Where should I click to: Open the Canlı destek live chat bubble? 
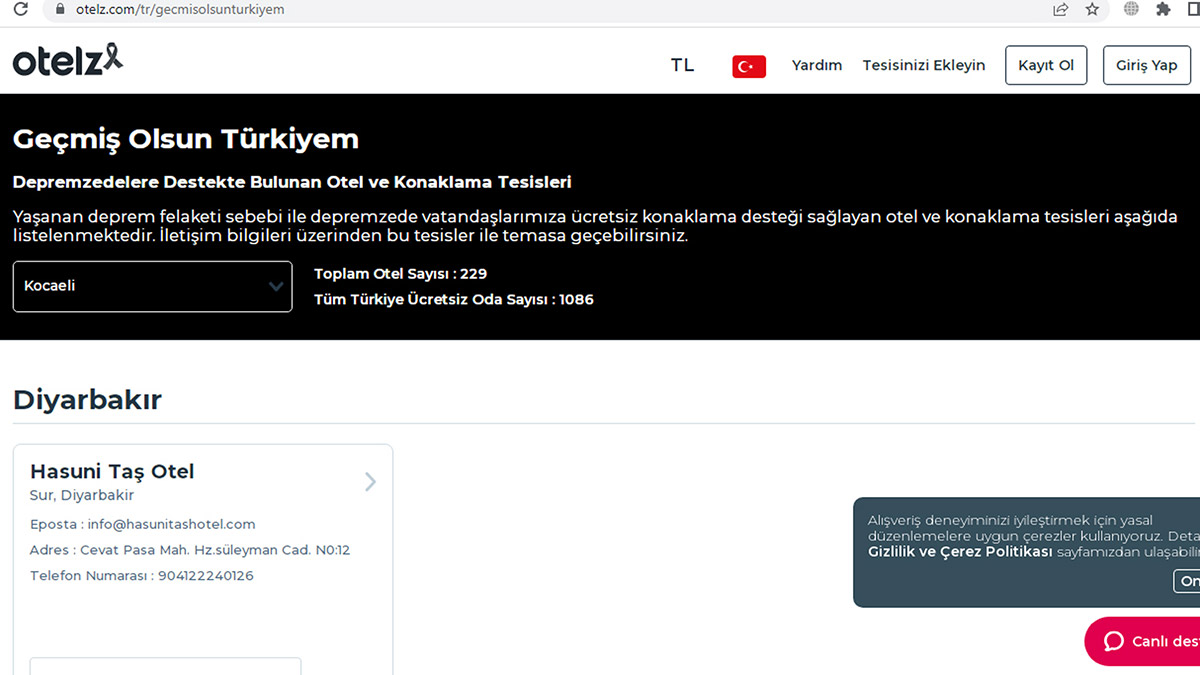tap(1145, 641)
